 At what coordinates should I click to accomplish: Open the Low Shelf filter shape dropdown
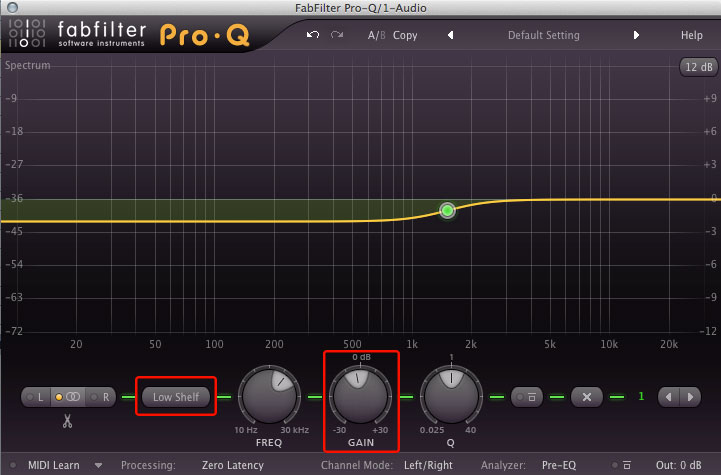(176, 397)
